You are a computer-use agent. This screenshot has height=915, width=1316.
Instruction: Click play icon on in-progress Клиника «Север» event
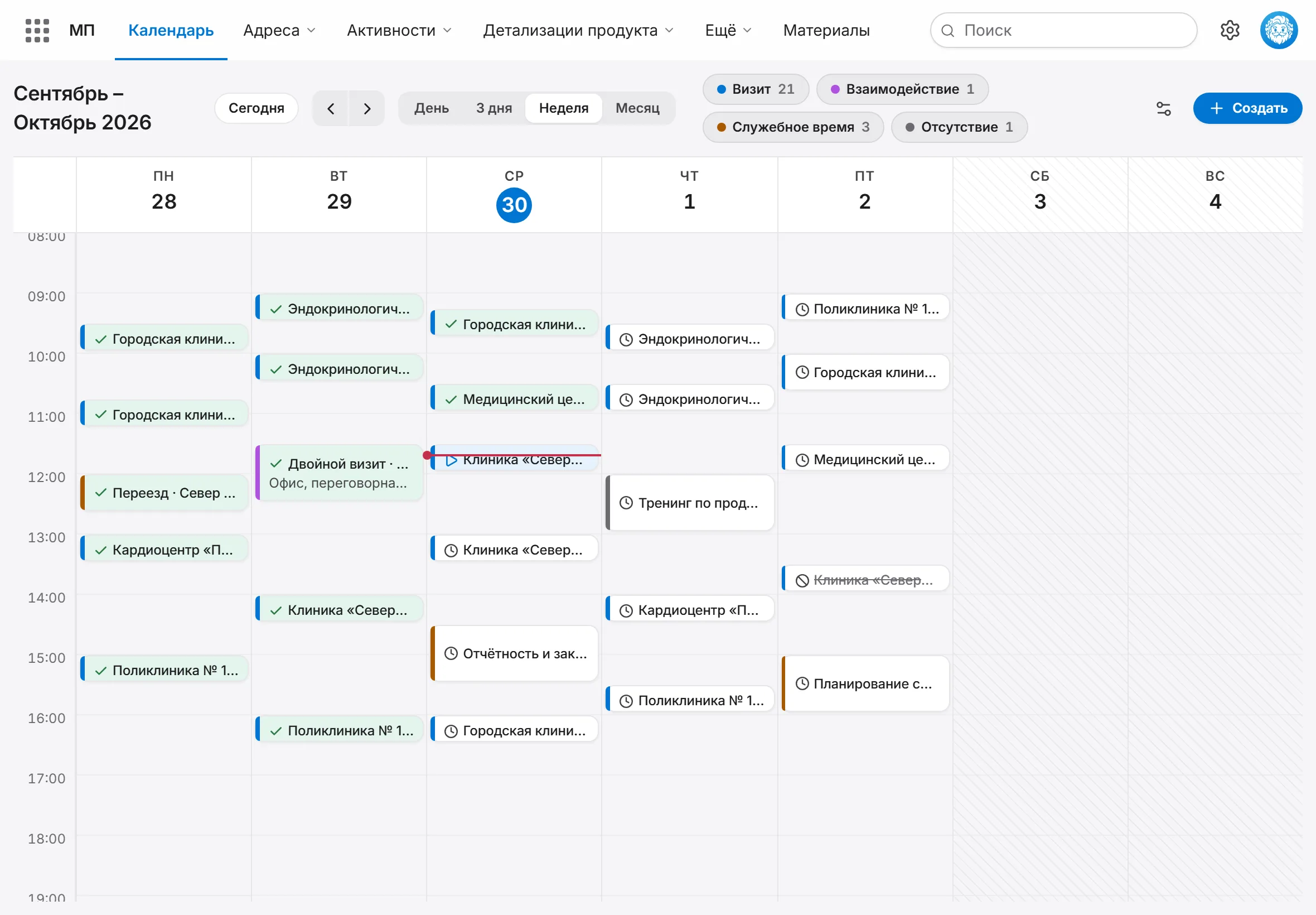[452, 460]
